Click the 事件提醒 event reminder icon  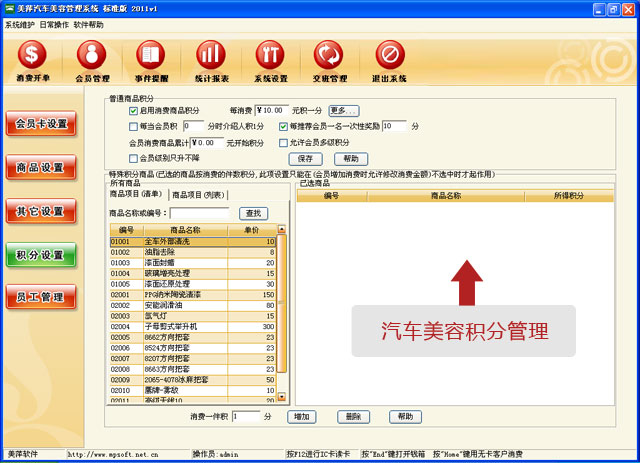coord(151,57)
